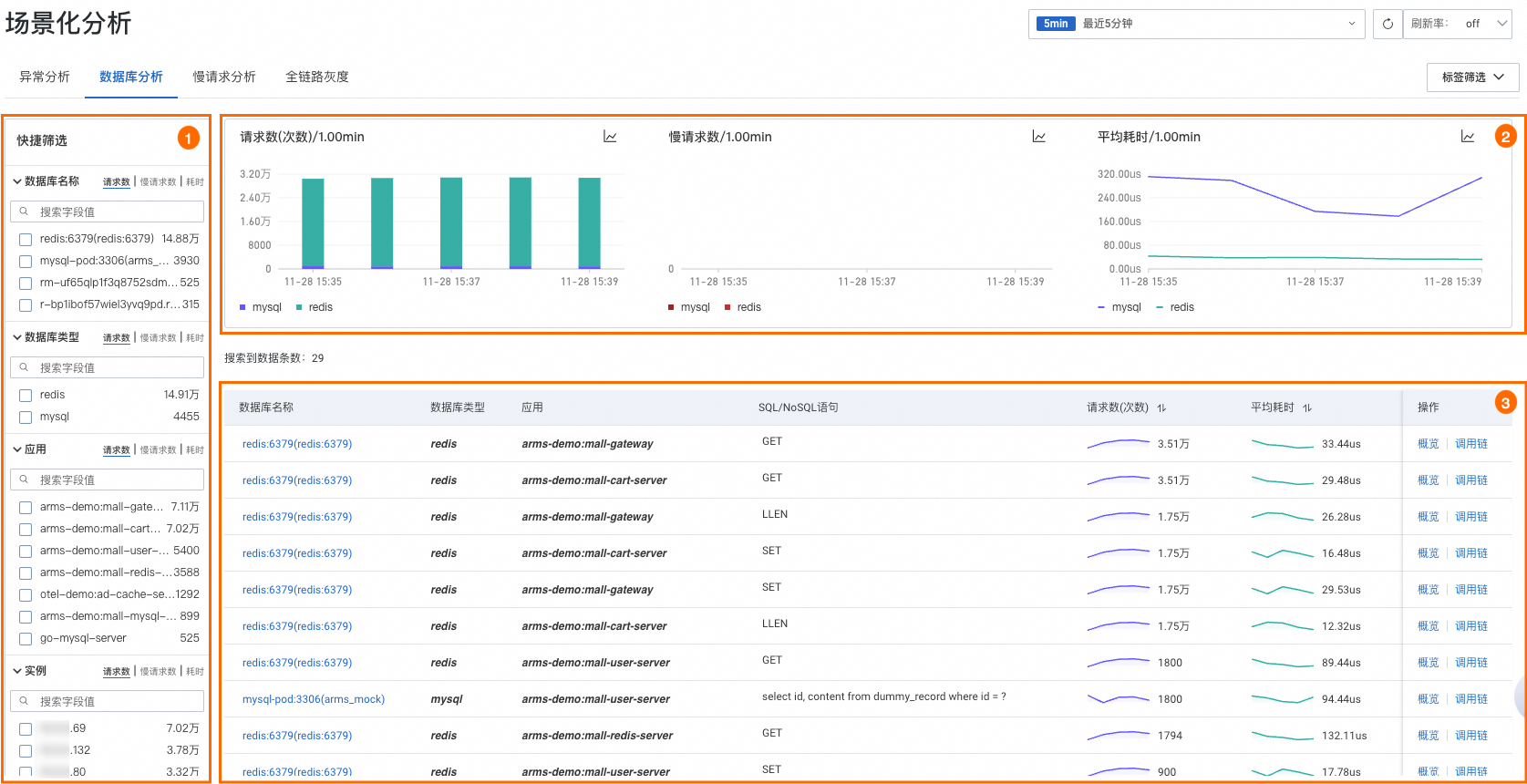Screen dimensions: 1527x784
Task: Sort table by 平均耗时 column icon
Action: (x=1307, y=408)
